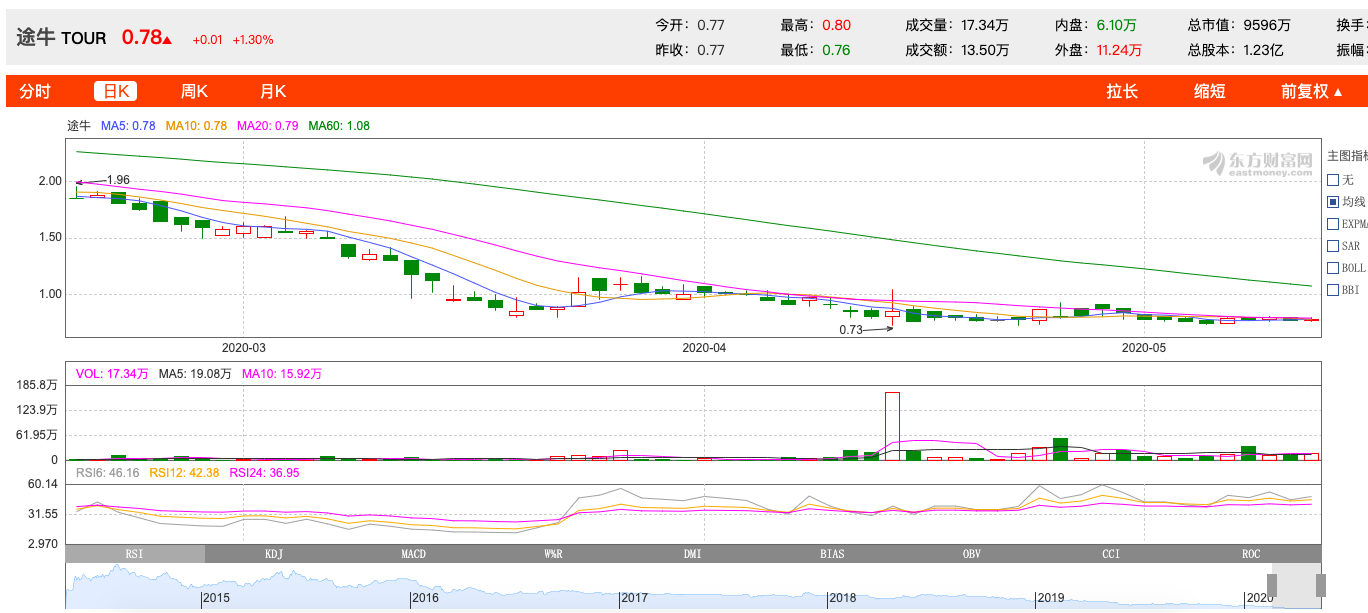Screen dimensions: 1368x613
Task: Select the 无 main indicator option
Action: [1333, 180]
